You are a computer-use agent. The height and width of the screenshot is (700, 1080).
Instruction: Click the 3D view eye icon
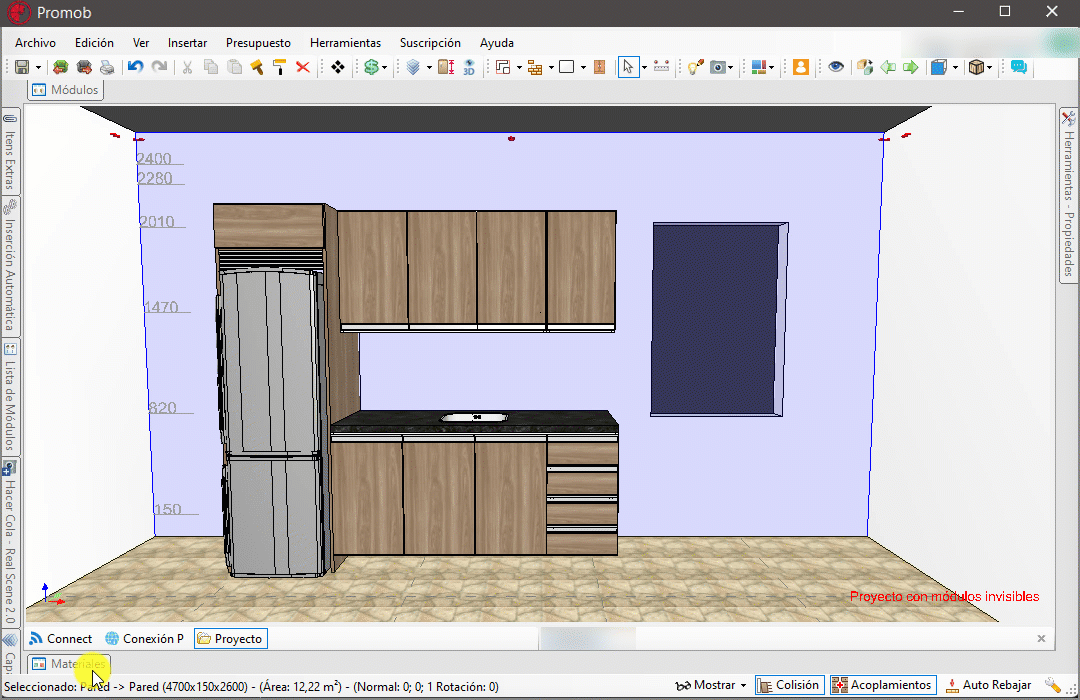point(469,67)
